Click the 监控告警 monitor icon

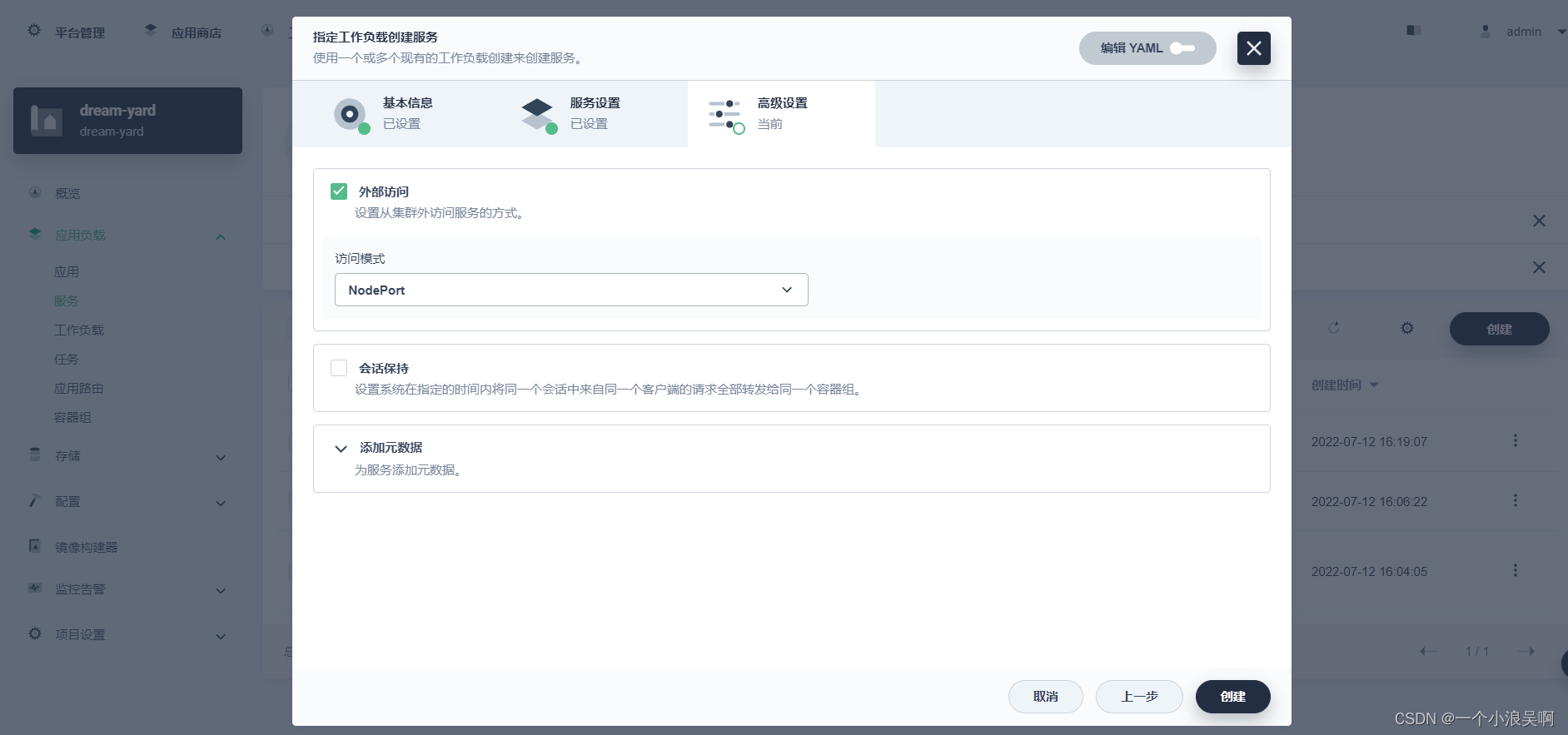tap(35, 588)
